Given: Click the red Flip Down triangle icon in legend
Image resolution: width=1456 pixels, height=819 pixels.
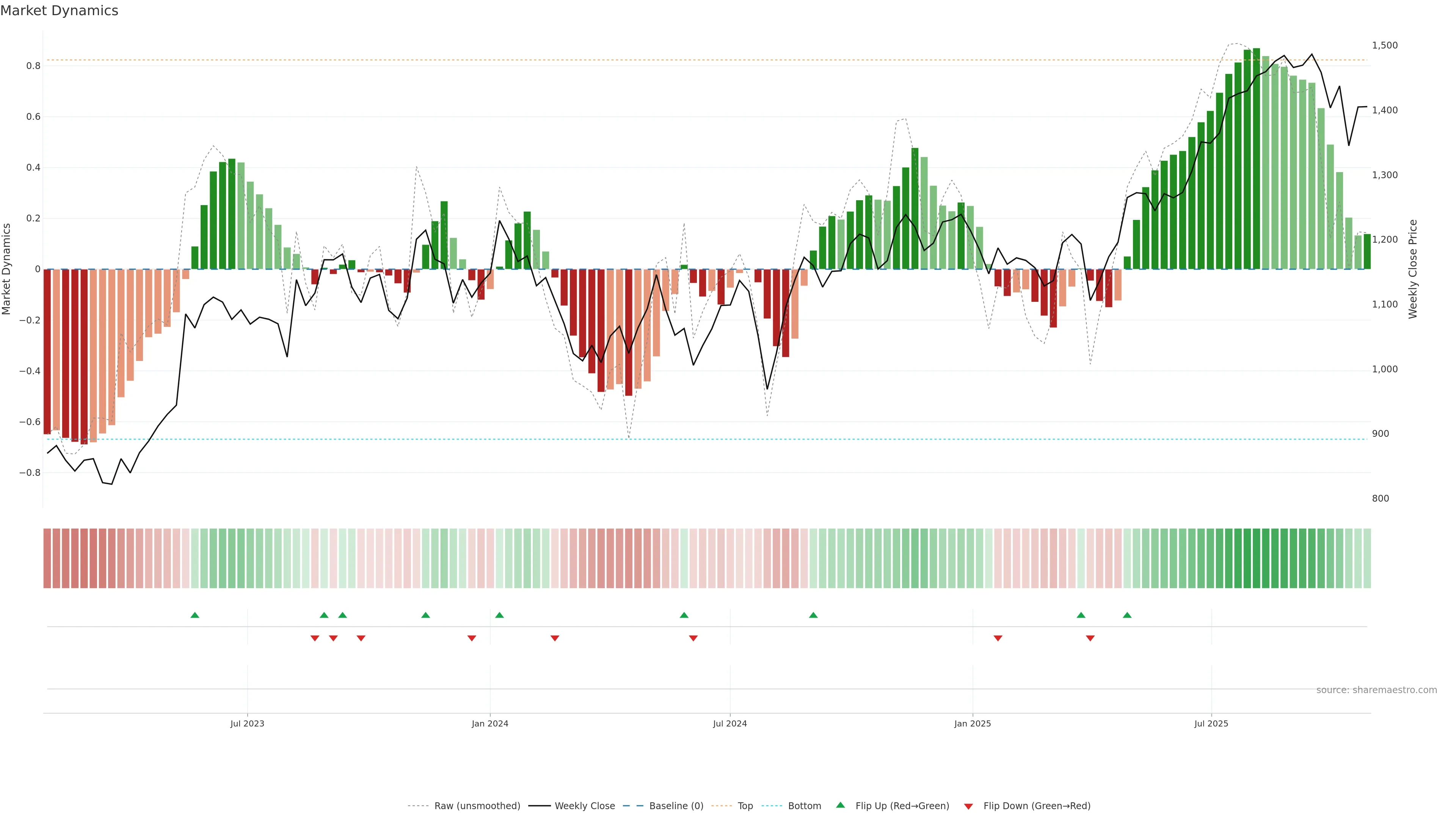Looking at the screenshot, I should click(x=968, y=806).
